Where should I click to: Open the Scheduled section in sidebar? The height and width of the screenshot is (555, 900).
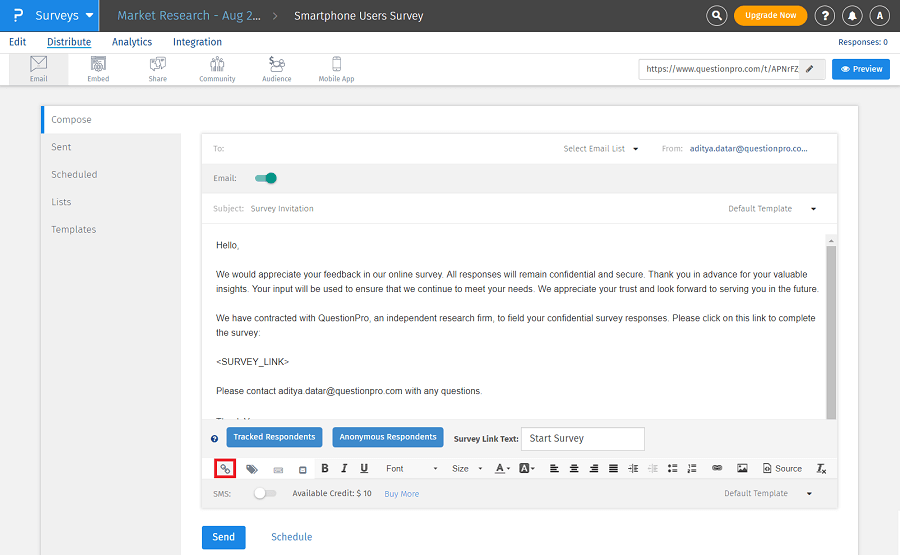(74, 174)
